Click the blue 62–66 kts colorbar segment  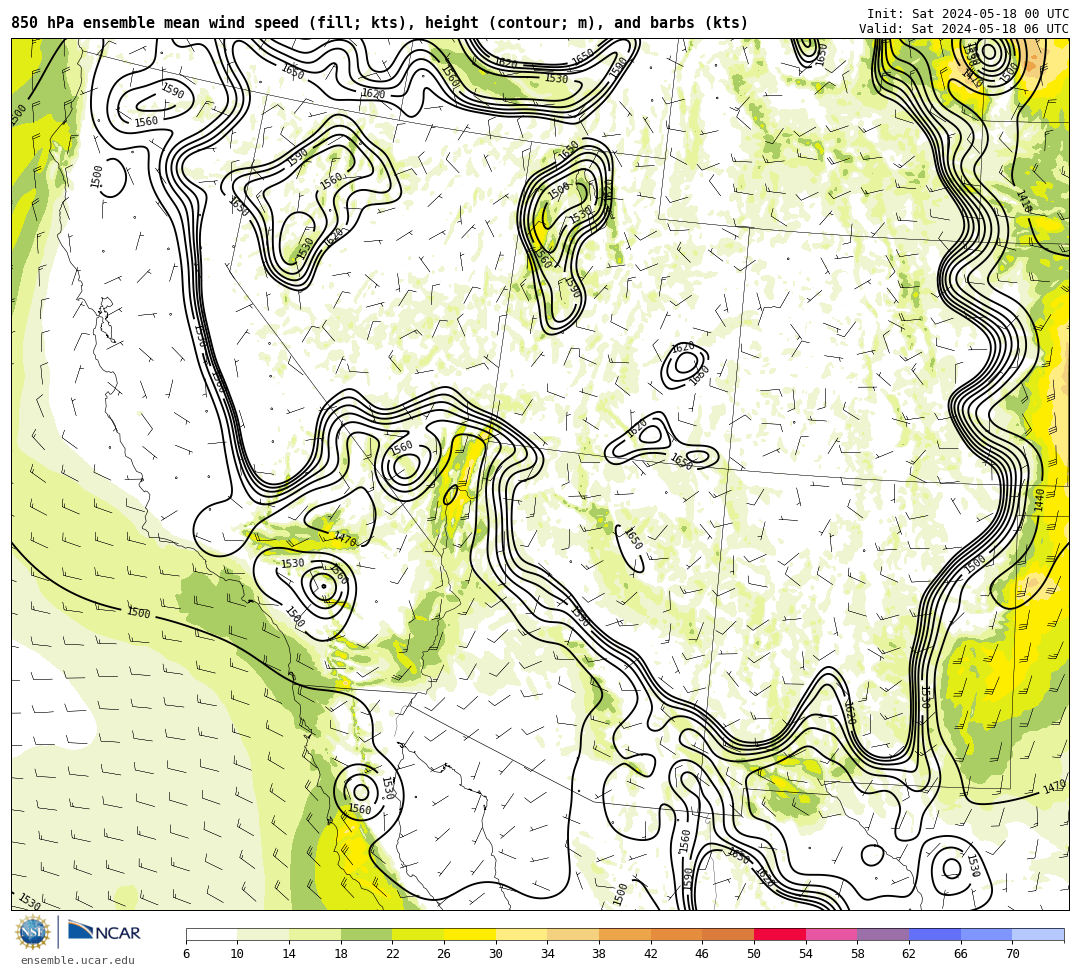click(x=935, y=934)
